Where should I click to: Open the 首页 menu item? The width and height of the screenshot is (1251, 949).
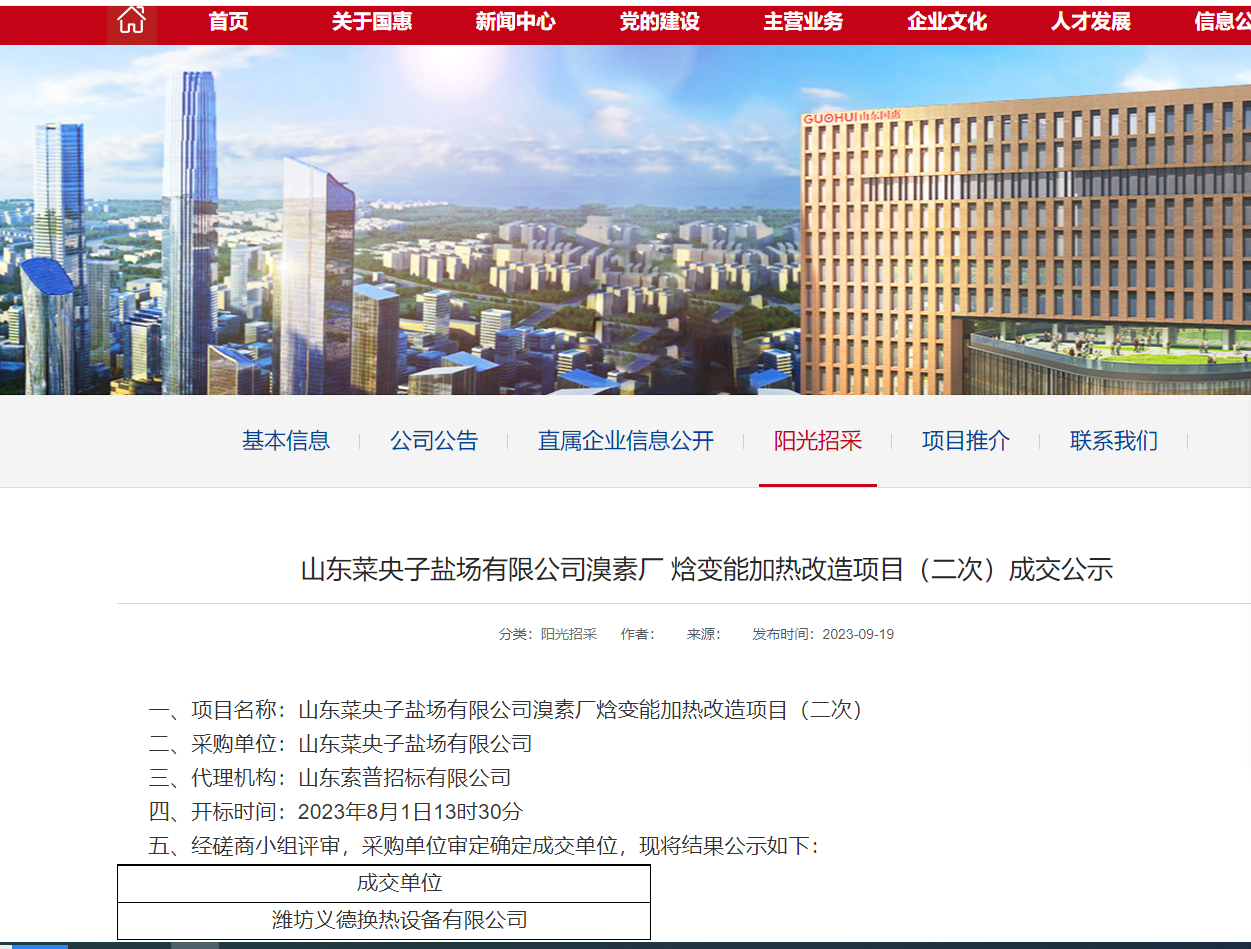(x=228, y=22)
